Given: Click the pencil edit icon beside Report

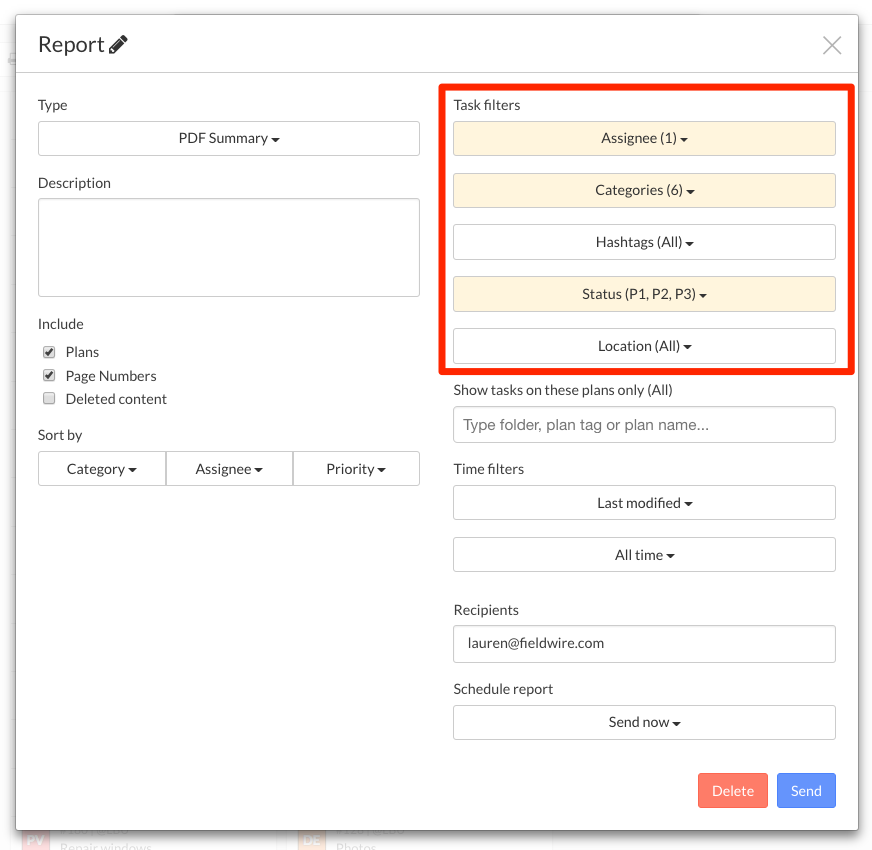Looking at the screenshot, I should click(119, 45).
